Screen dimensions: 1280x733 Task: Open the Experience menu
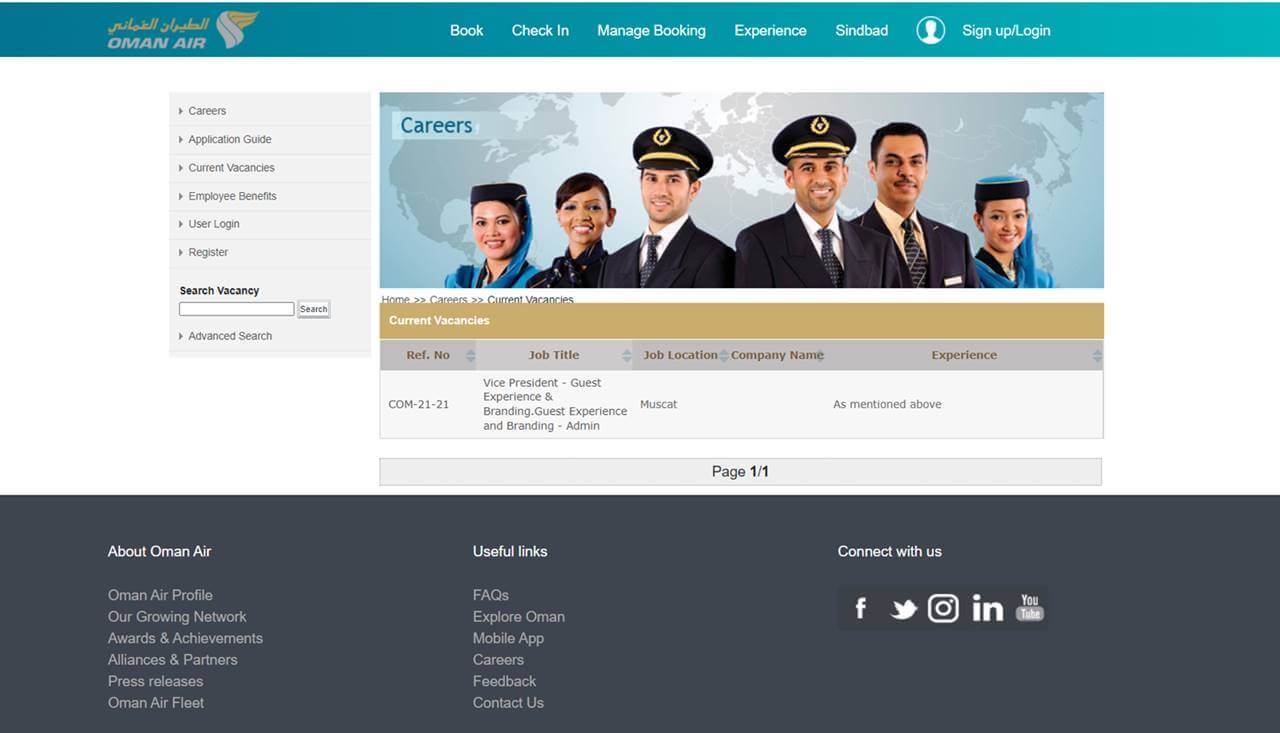coord(770,30)
